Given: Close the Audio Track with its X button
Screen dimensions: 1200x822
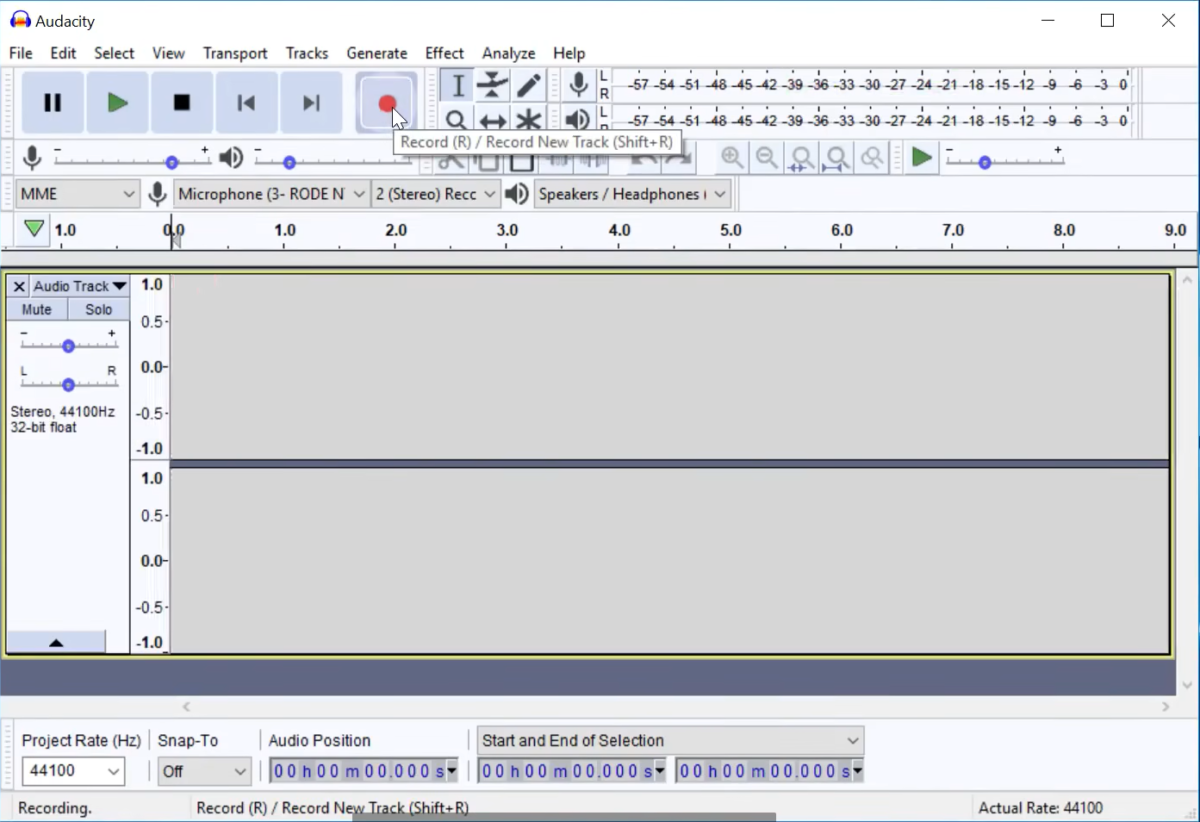Looking at the screenshot, I should (18, 286).
